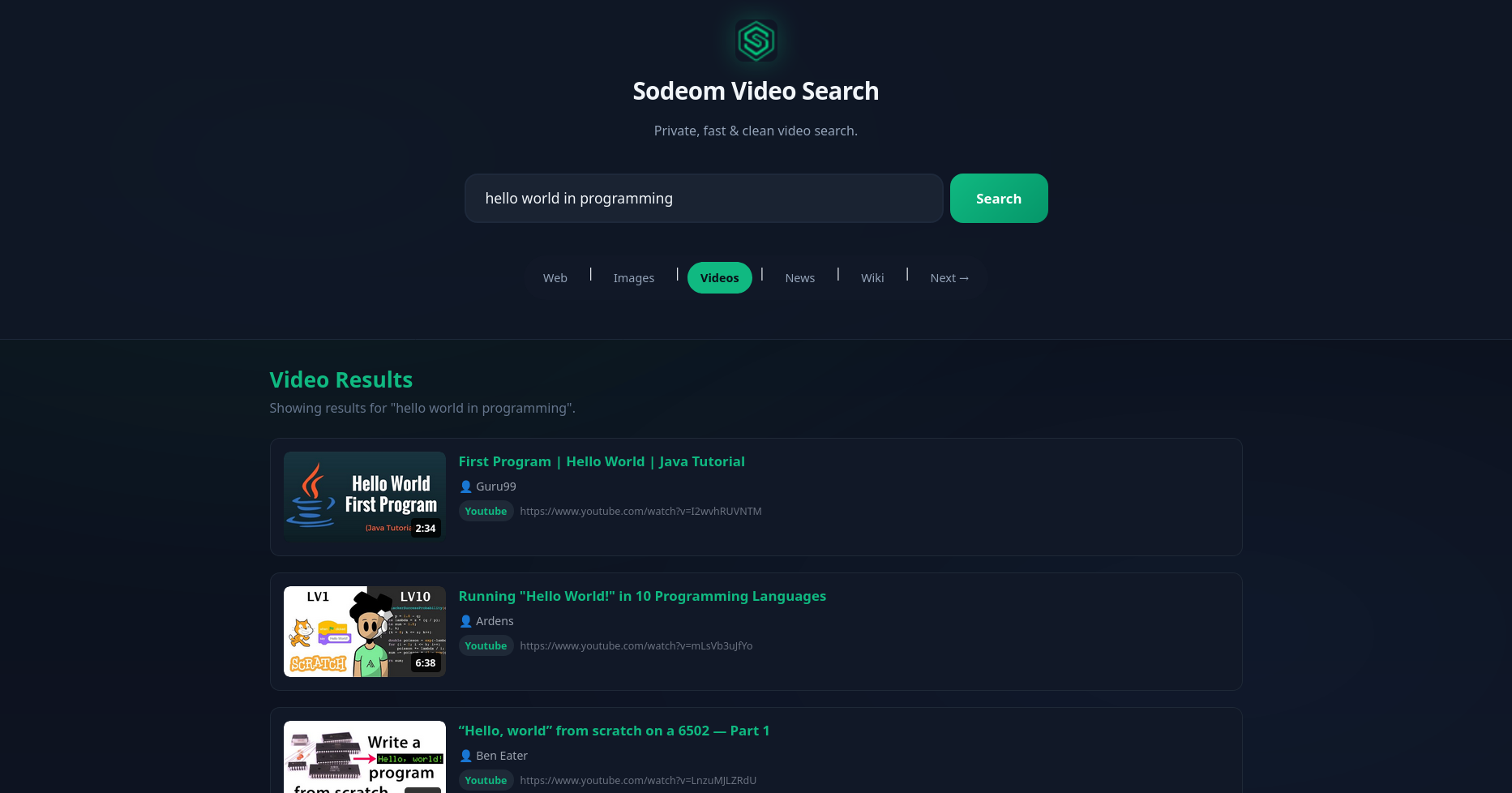
Task: Click the Ben Eater 6502 video title
Action: pyautogui.click(x=614, y=731)
